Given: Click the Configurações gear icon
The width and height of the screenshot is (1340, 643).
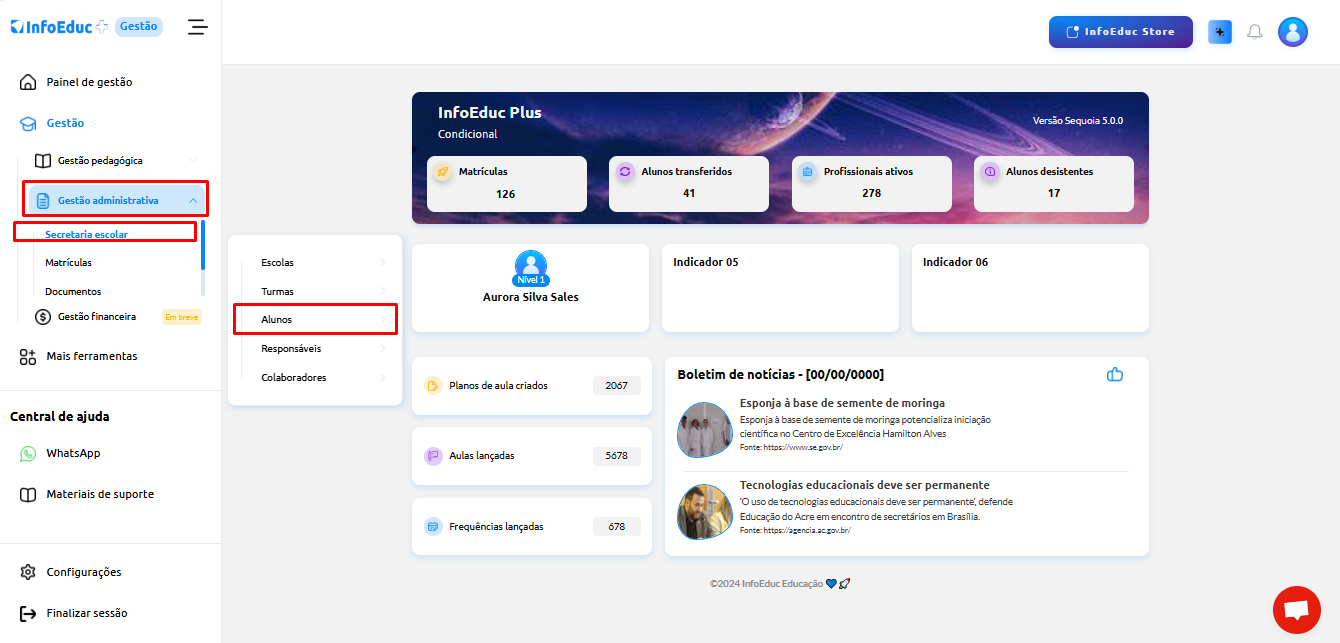Looking at the screenshot, I should coord(29,572).
